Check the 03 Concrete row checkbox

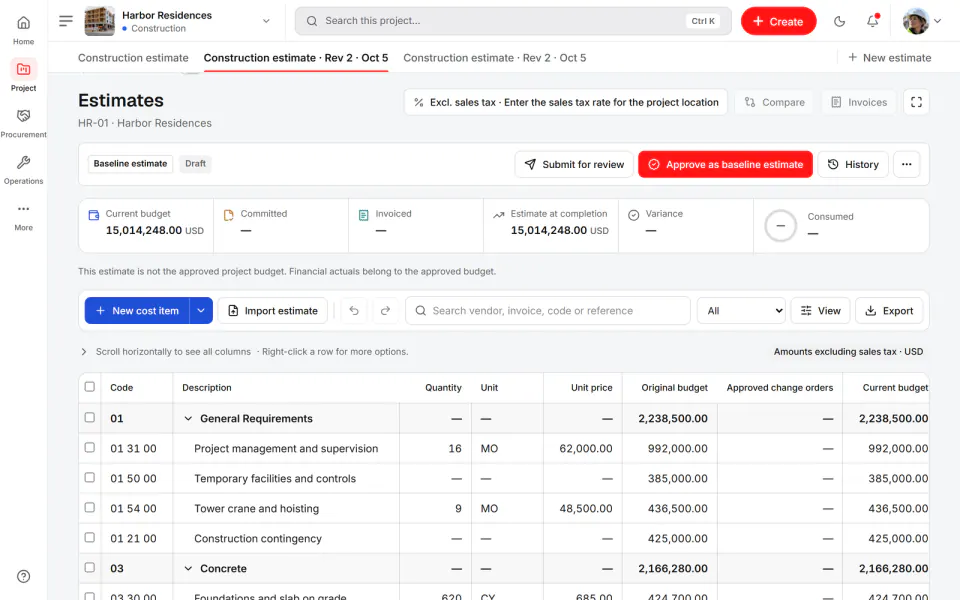[x=89, y=567]
